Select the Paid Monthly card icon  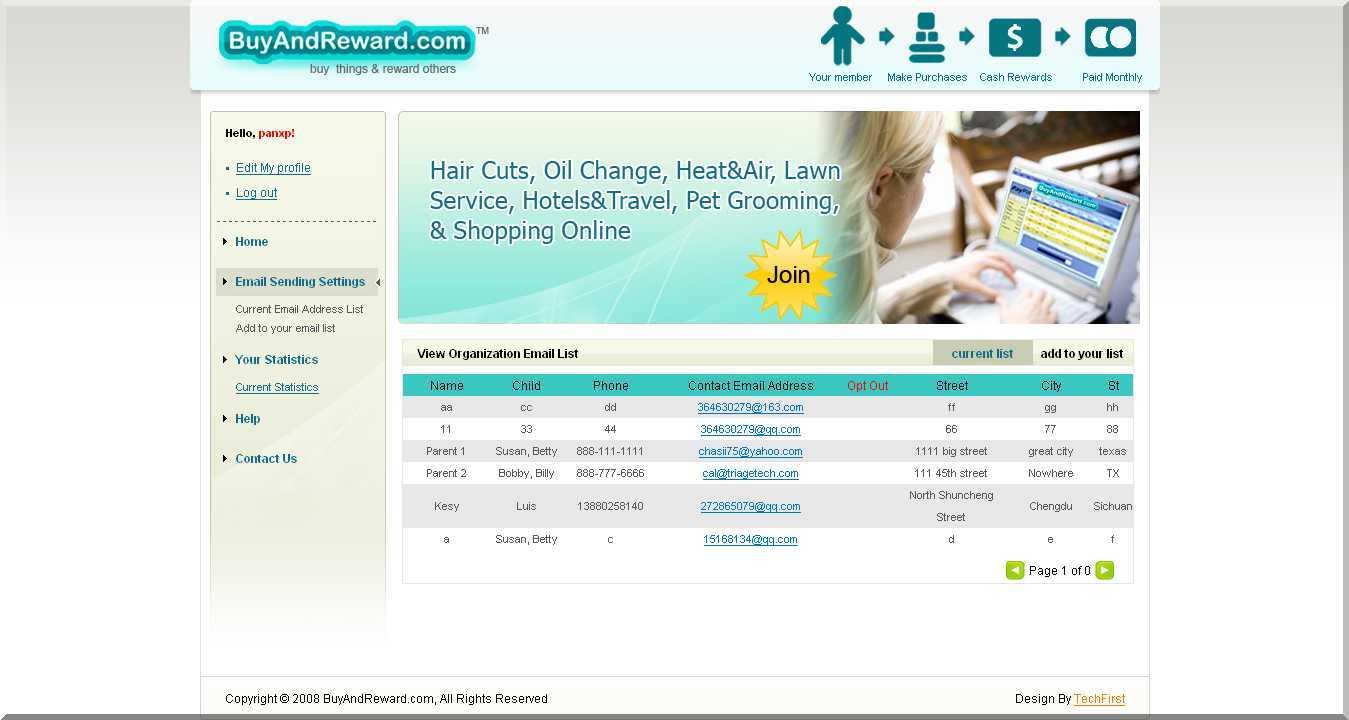coord(1110,38)
